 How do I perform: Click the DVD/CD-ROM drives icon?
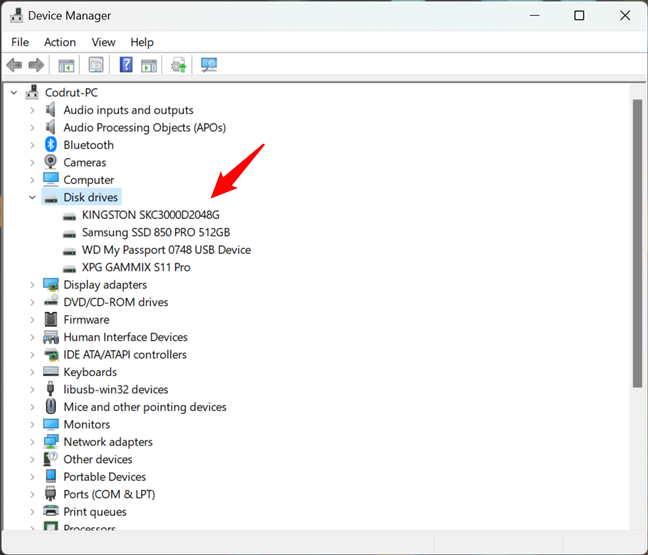pyautogui.click(x=51, y=301)
